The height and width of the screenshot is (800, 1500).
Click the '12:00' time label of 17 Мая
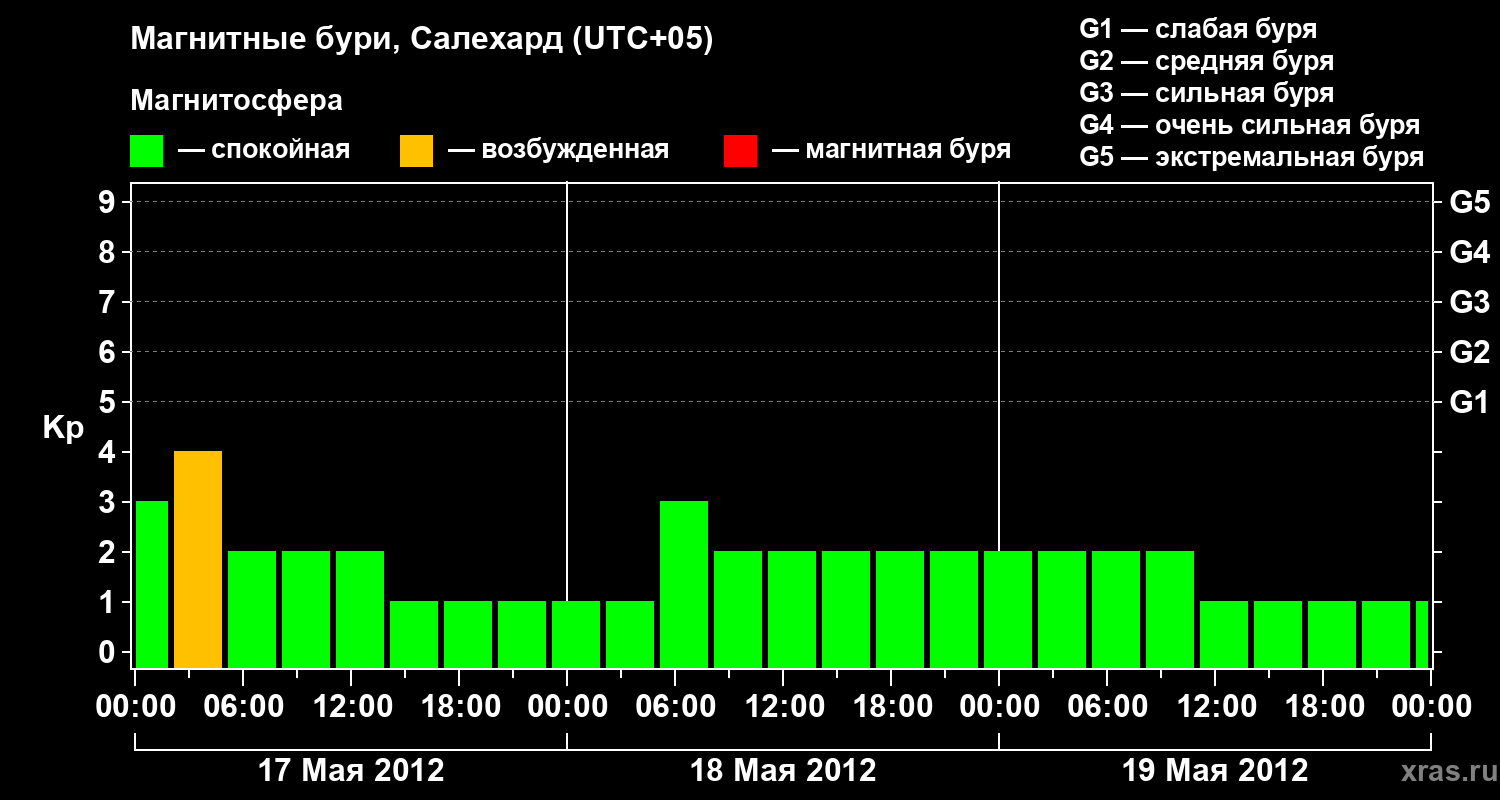click(351, 707)
